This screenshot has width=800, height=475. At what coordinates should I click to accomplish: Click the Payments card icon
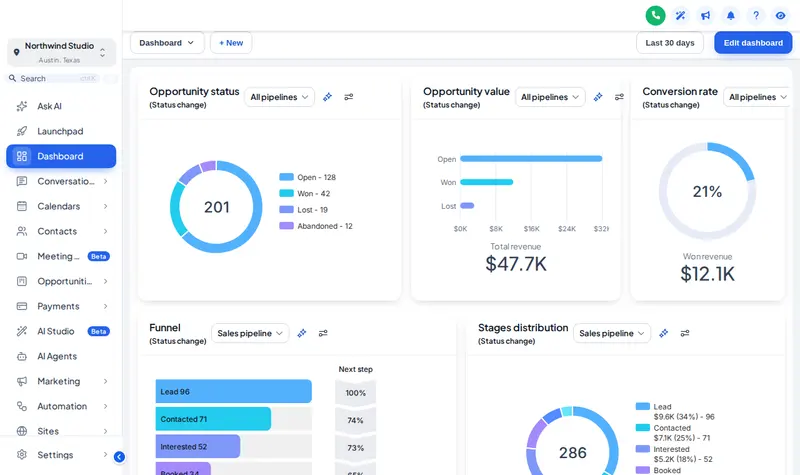[21, 306]
